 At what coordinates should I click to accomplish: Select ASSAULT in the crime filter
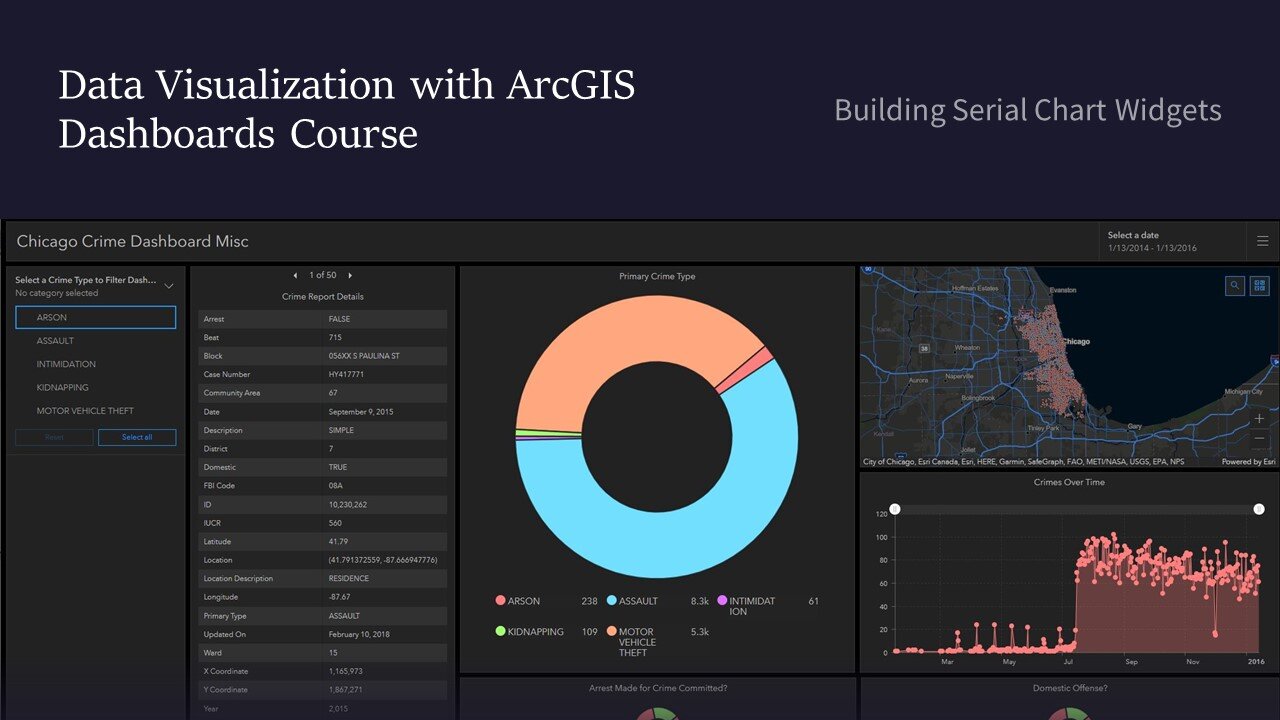(x=96, y=341)
